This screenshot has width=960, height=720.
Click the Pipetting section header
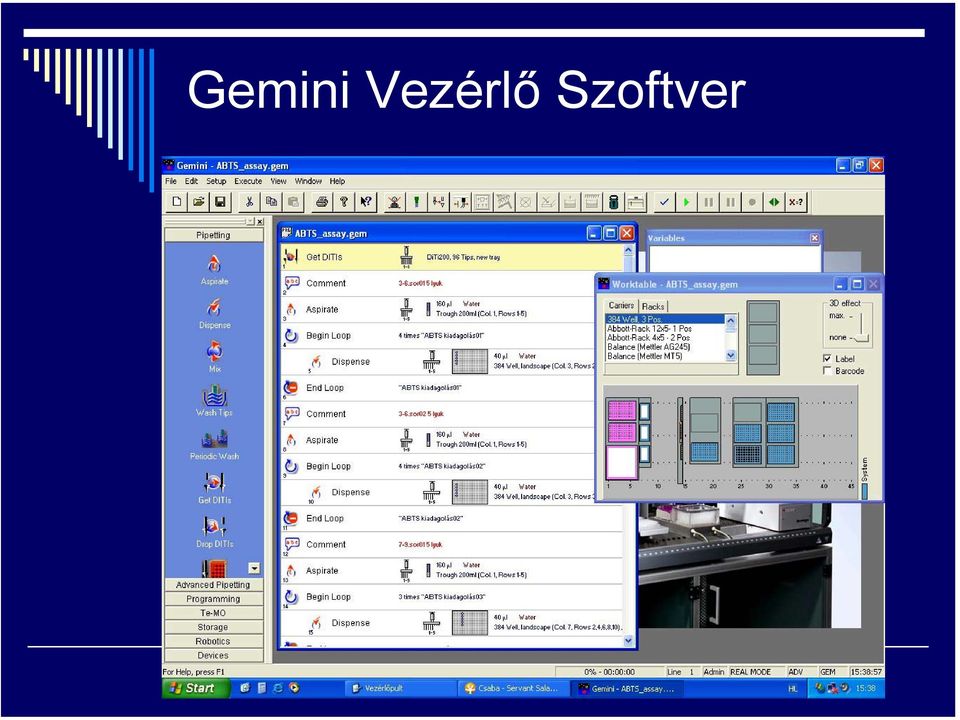[213, 235]
